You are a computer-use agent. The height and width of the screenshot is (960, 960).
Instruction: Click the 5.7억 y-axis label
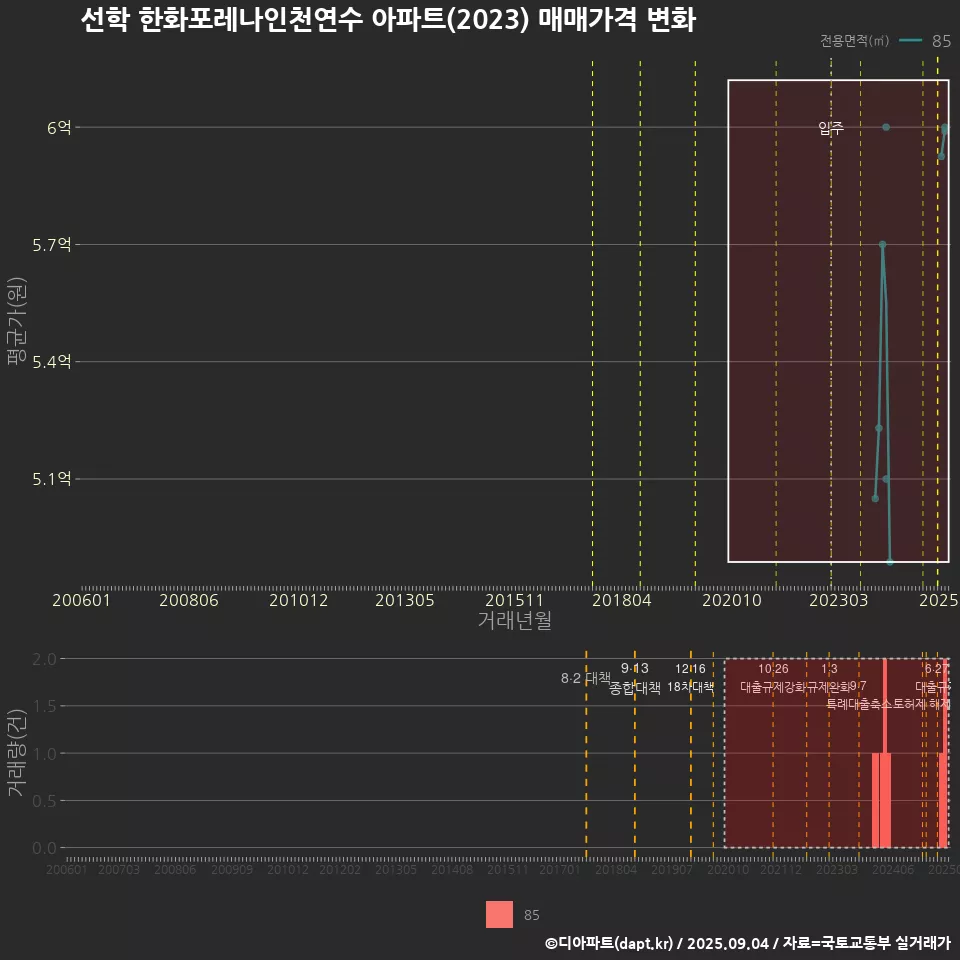point(52,245)
